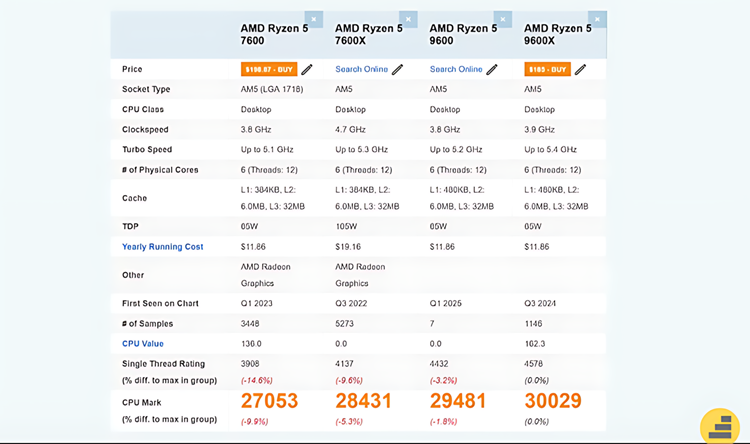This screenshot has height=444, width=750.
Task: Click the '# of Physical Cores' row label
Action: tap(160, 170)
